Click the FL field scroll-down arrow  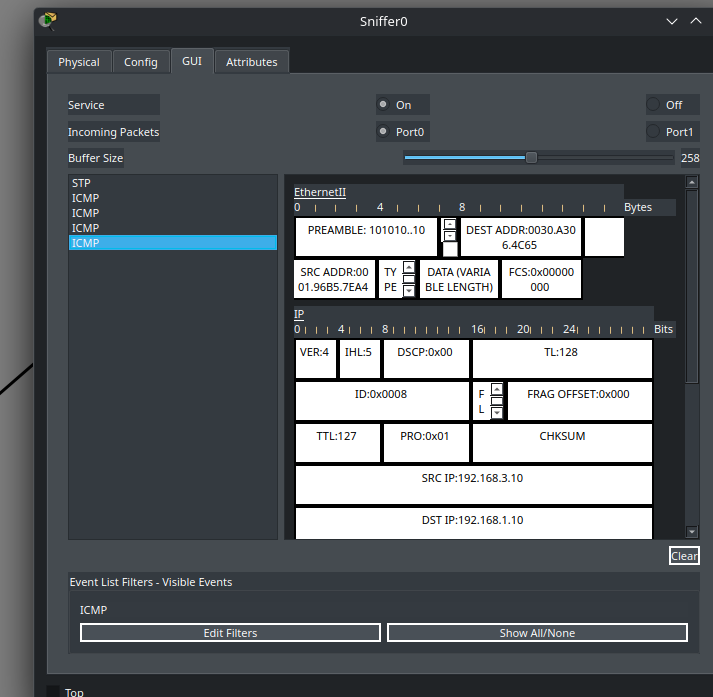tap(497, 412)
